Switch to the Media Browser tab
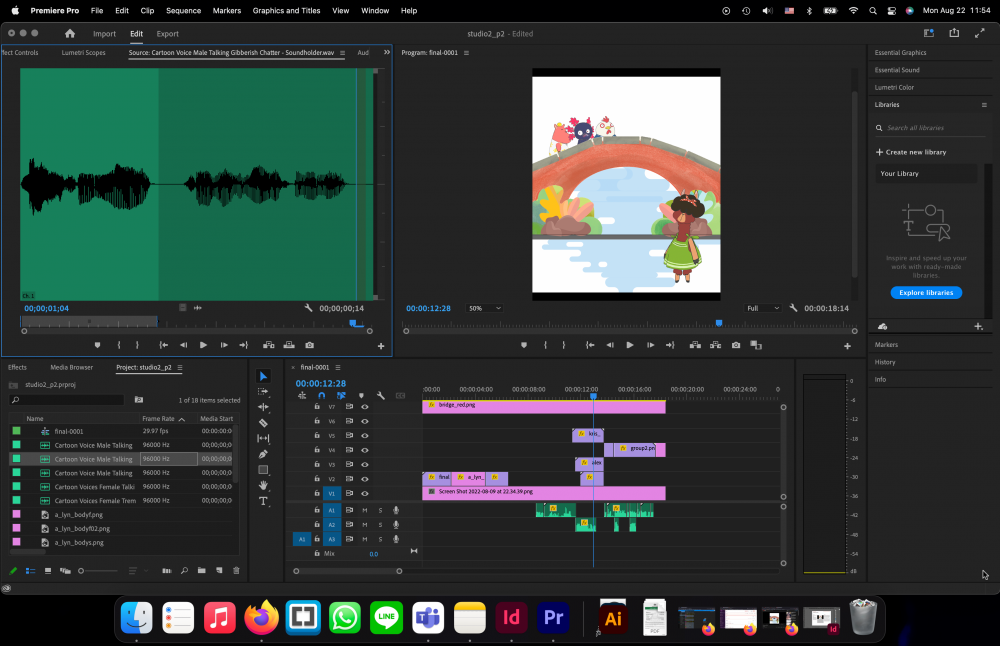The height and width of the screenshot is (646, 1000). pos(71,367)
